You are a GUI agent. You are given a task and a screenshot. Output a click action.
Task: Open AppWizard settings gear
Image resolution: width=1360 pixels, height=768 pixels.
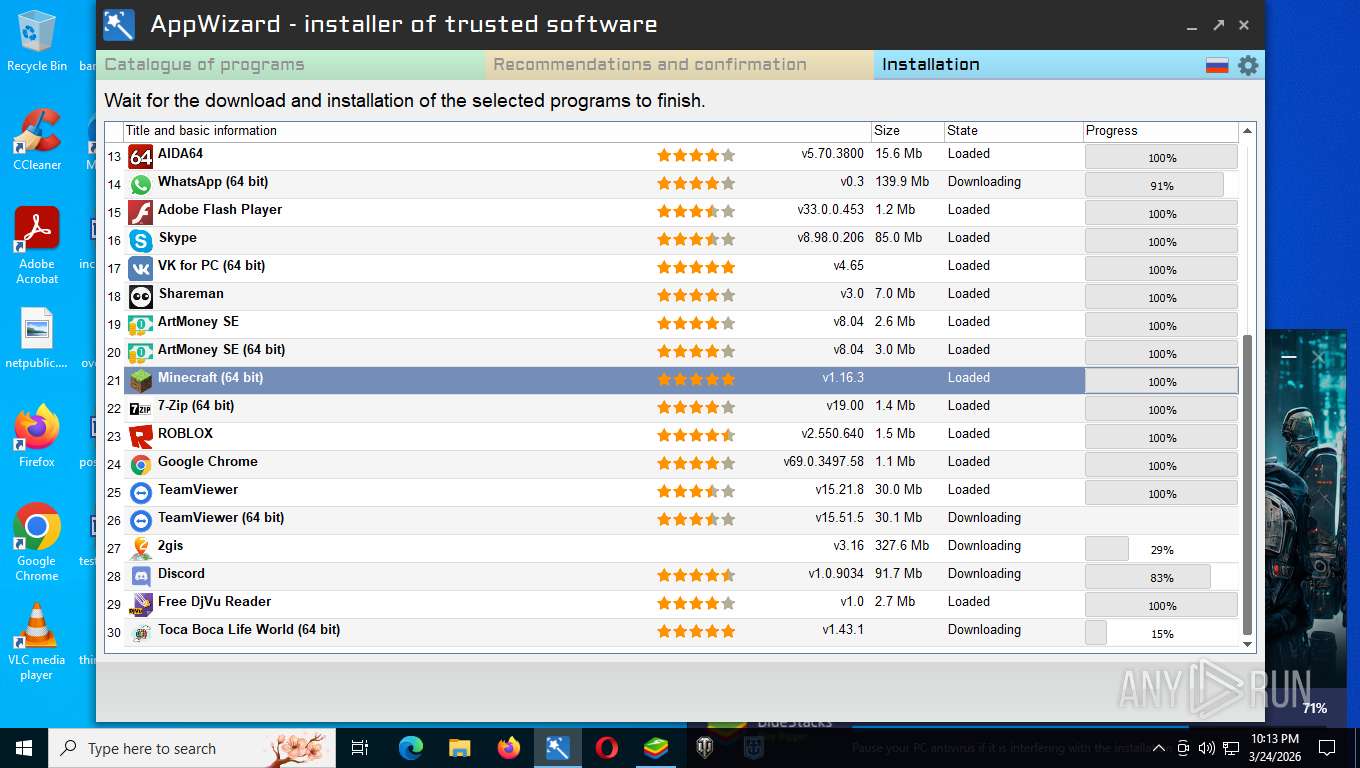click(x=1248, y=65)
